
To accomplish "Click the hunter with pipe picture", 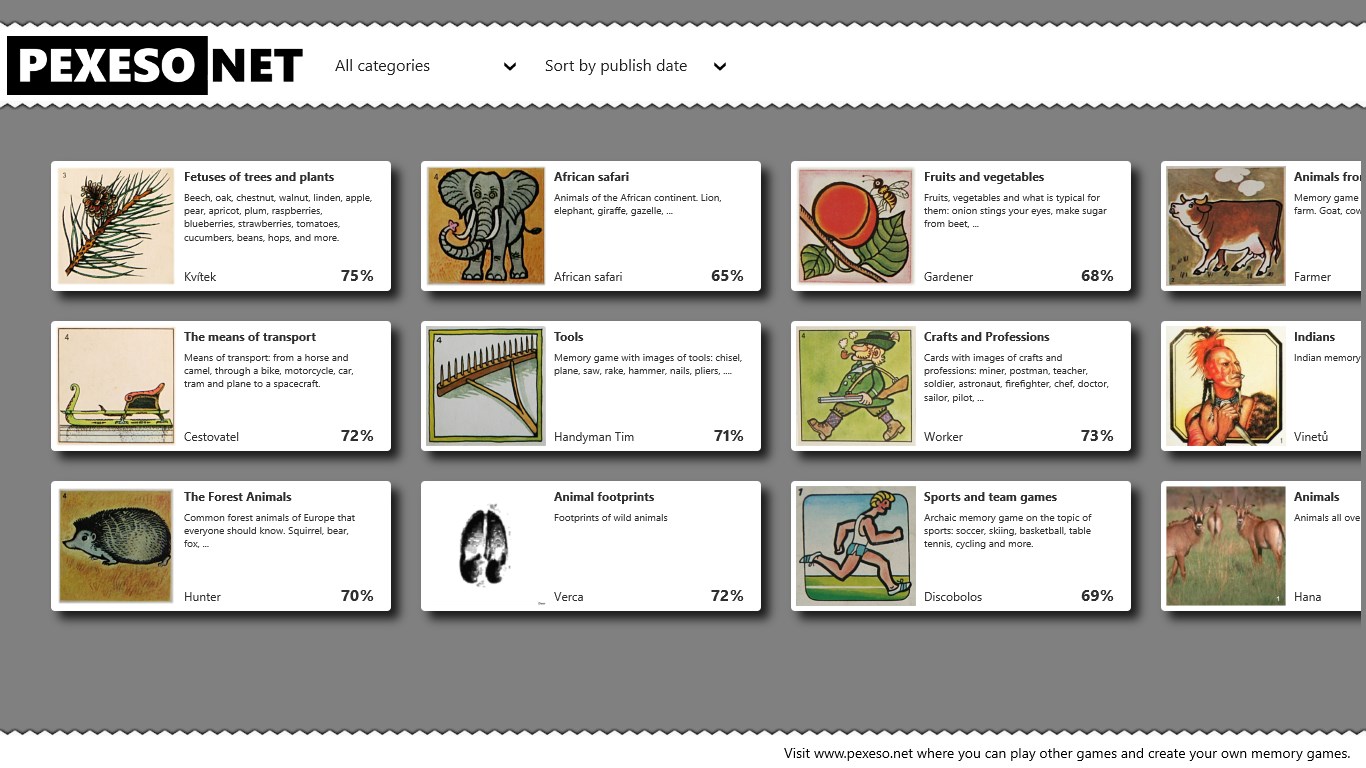I will (x=856, y=386).
